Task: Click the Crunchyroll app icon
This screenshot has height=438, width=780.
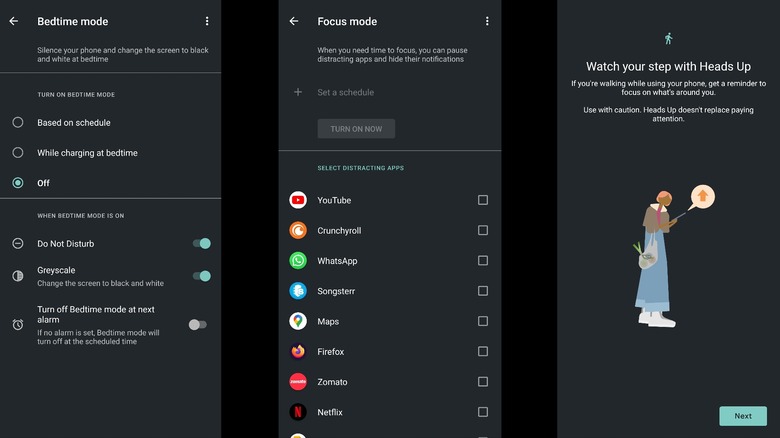Action: [298, 230]
